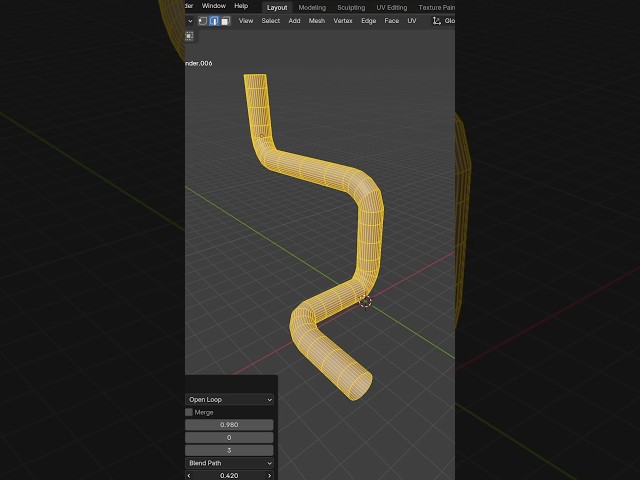
Task: Select the Select Box tool icon
Action: (x=189, y=36)
